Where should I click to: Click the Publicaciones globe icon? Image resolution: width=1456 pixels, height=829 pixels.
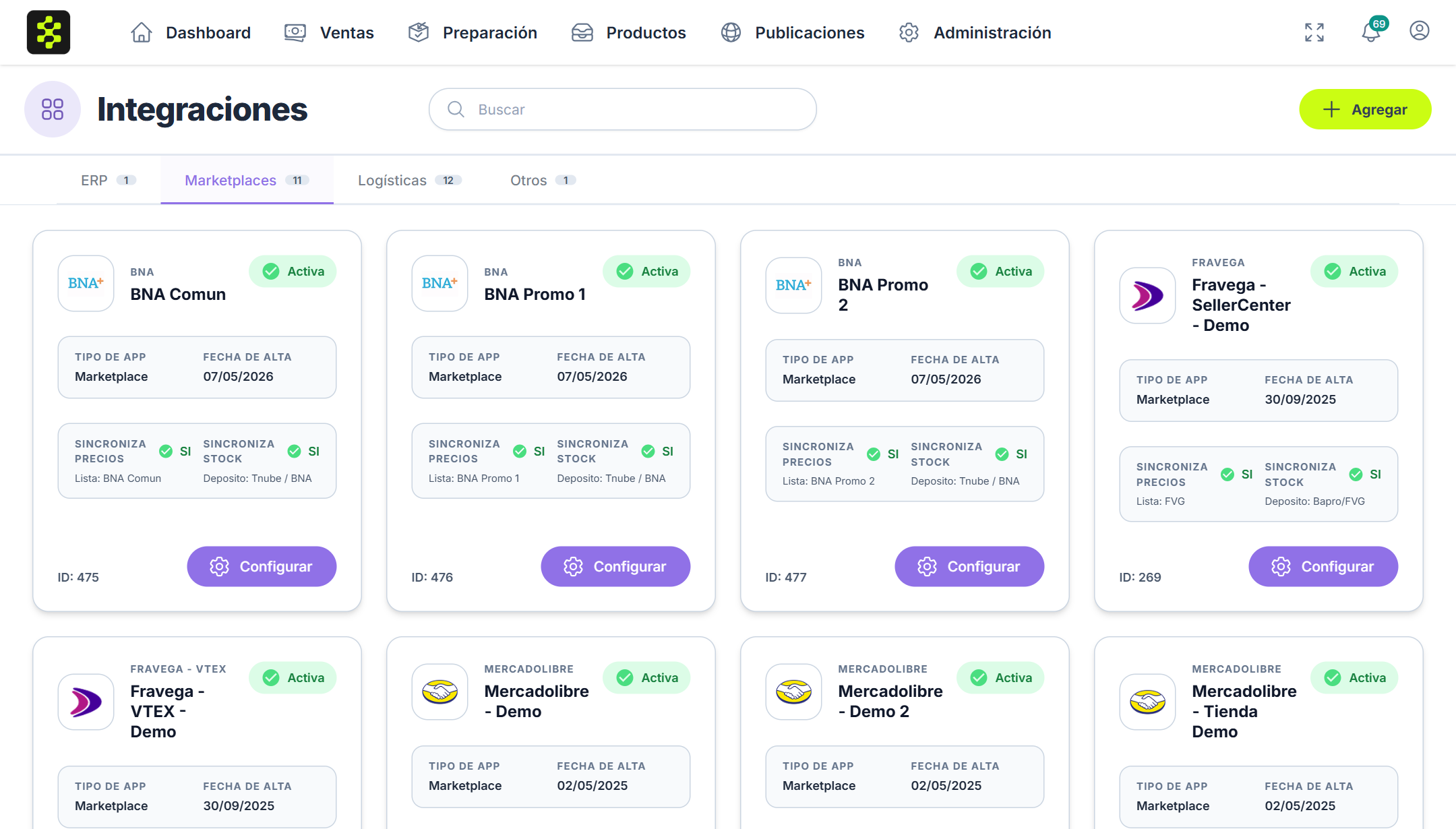(731, 32)
